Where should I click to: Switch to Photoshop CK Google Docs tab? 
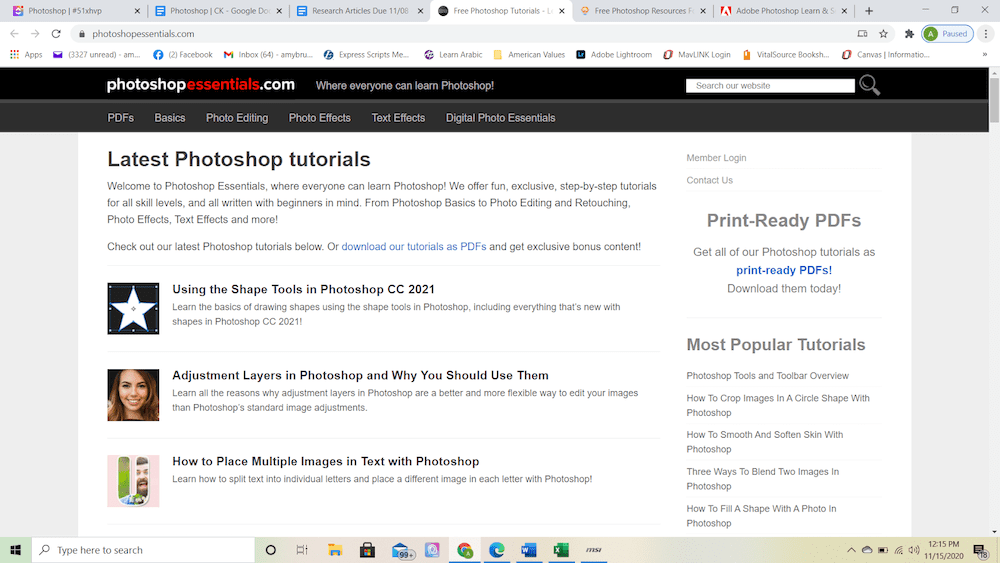[x=219, y=11]
